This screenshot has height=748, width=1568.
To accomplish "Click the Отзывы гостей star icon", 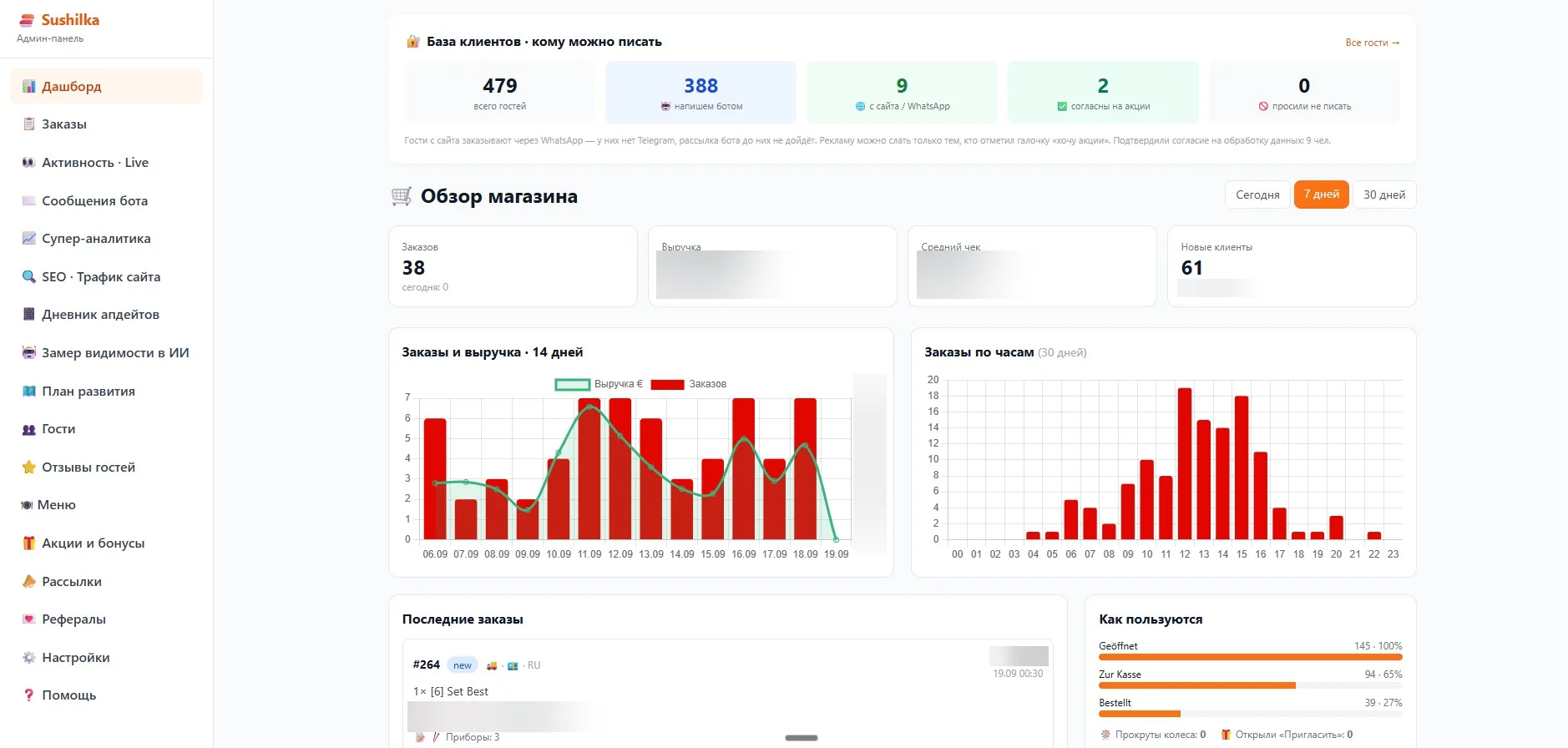I will pyautogui.click(x=29, y=467).
